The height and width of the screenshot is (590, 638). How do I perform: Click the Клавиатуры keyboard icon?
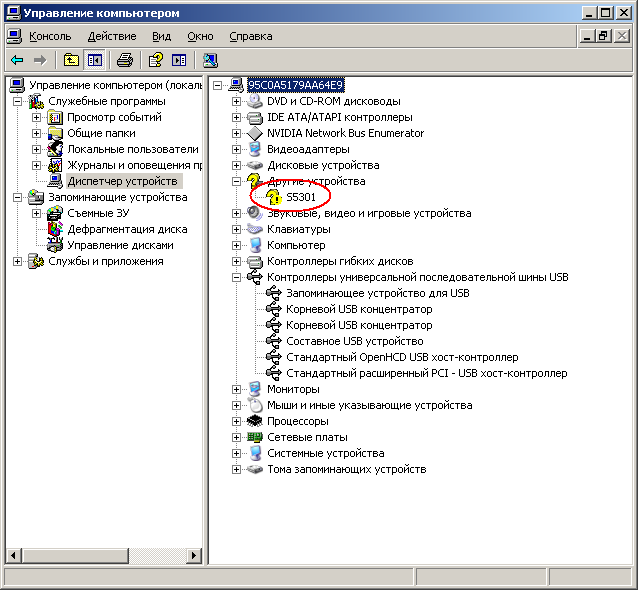255,229
